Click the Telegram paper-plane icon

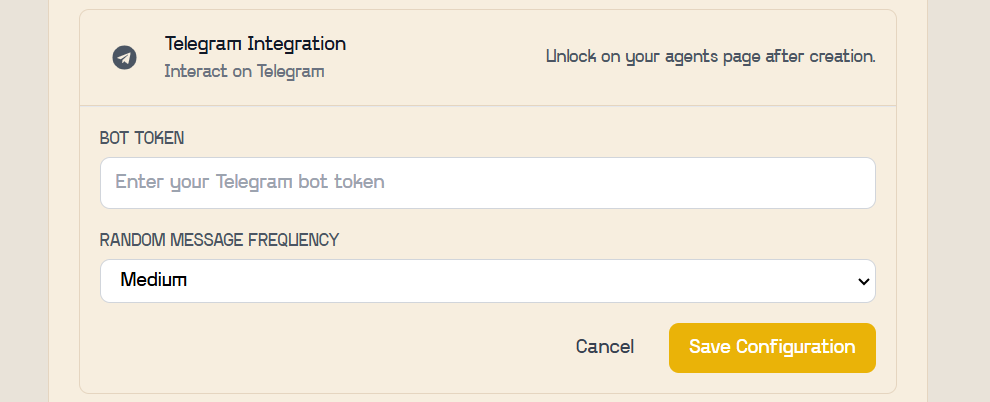[x=124, y=57]
